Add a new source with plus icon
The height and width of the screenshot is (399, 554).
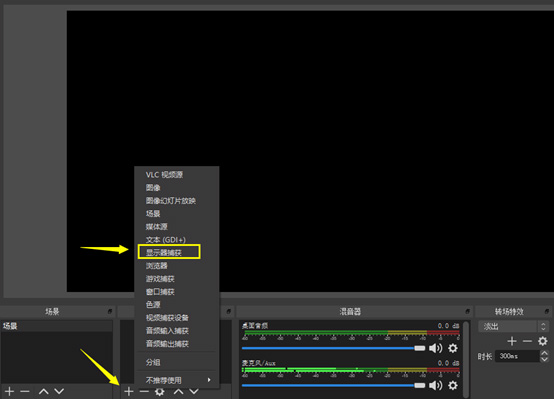pyautogui.click(x=129, y=391)
